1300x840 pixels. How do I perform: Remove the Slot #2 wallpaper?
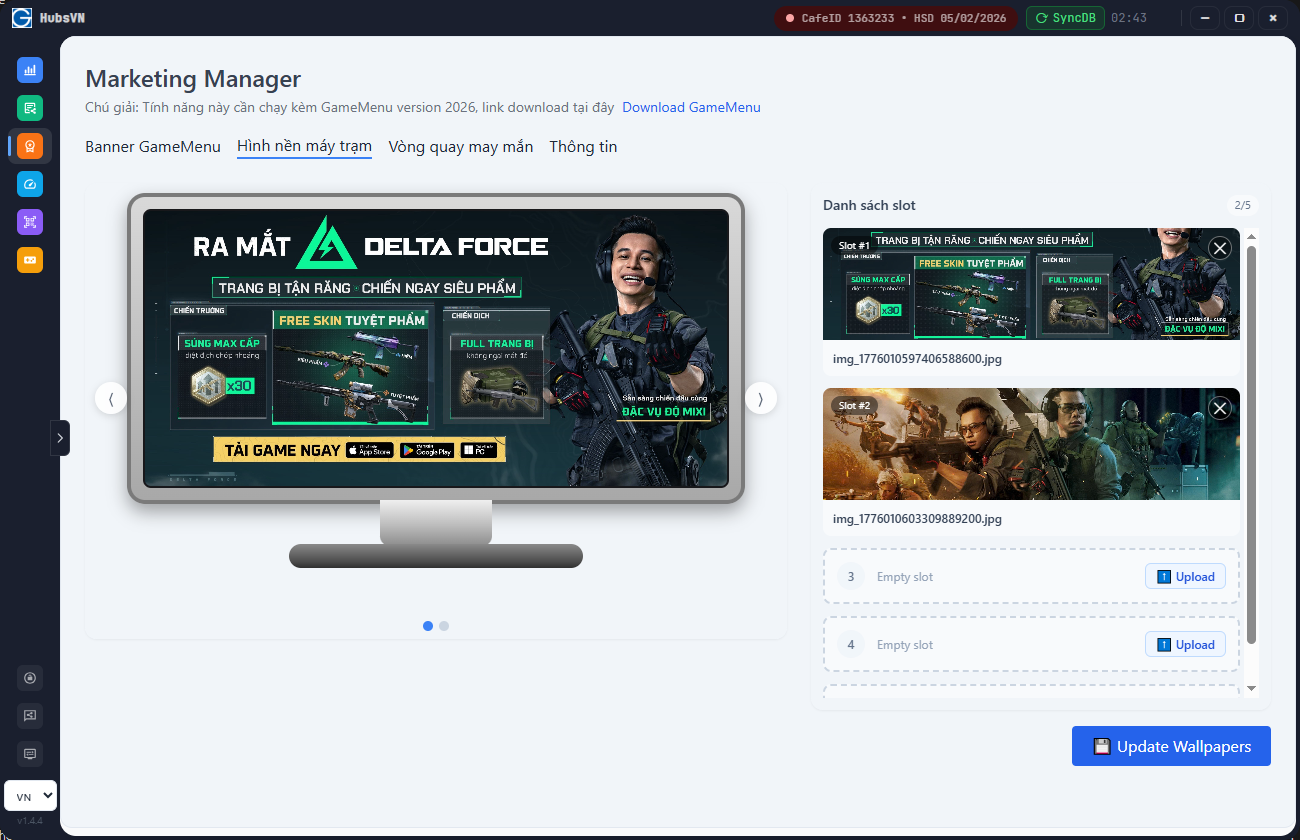click(x=1219, y=408)
